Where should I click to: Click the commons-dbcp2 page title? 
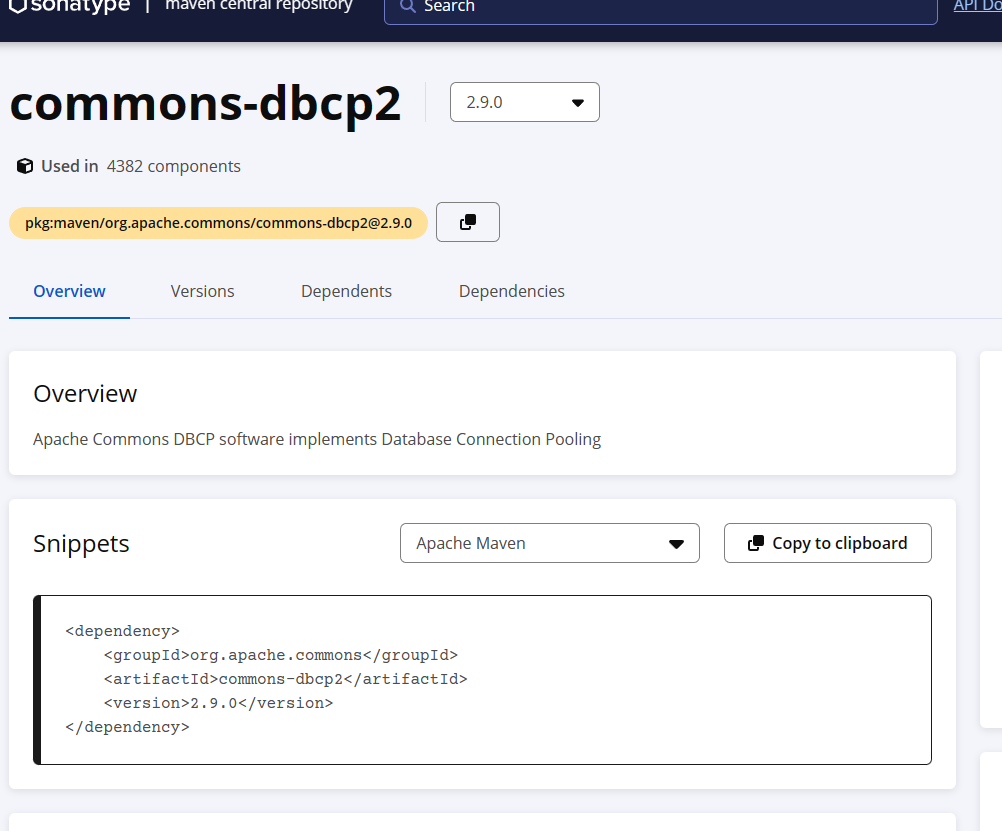click(x=205, y=104)
